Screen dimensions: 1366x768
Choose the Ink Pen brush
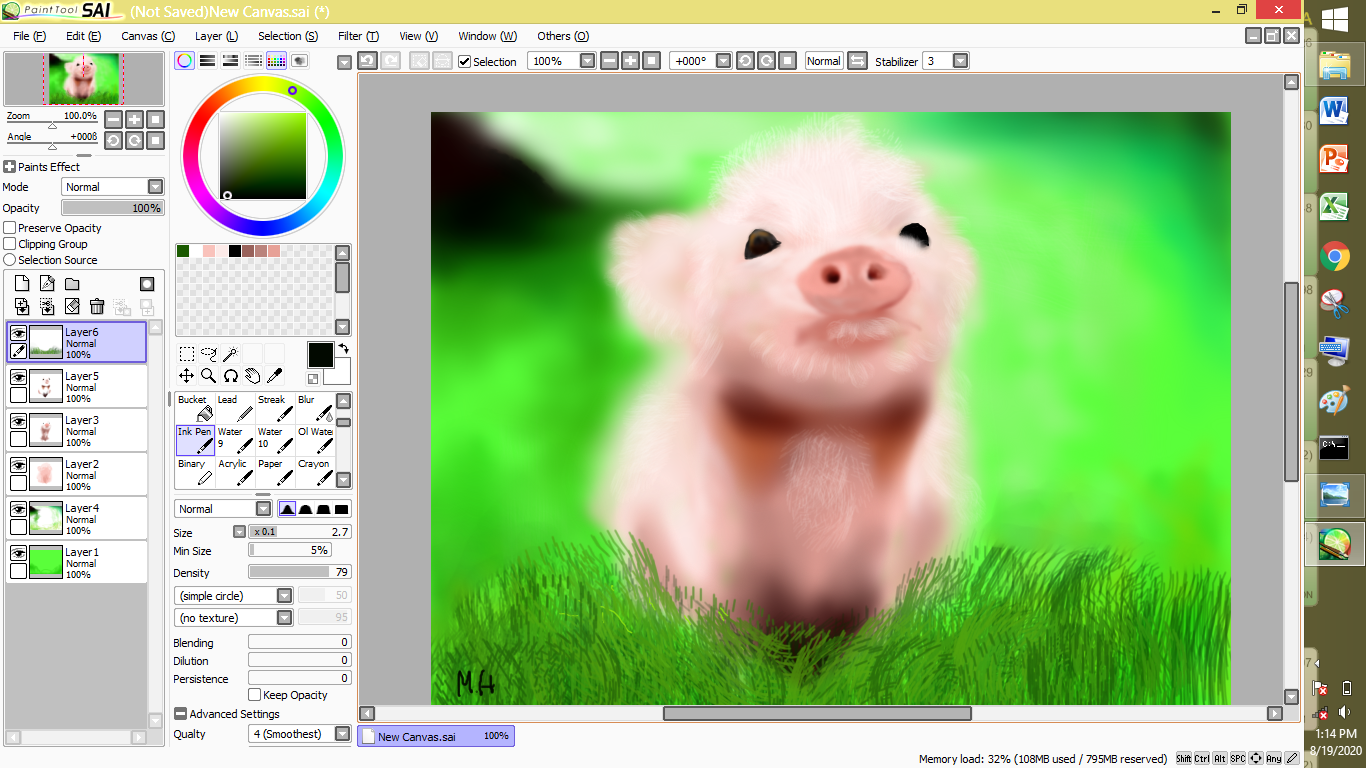tap(195, 440)
